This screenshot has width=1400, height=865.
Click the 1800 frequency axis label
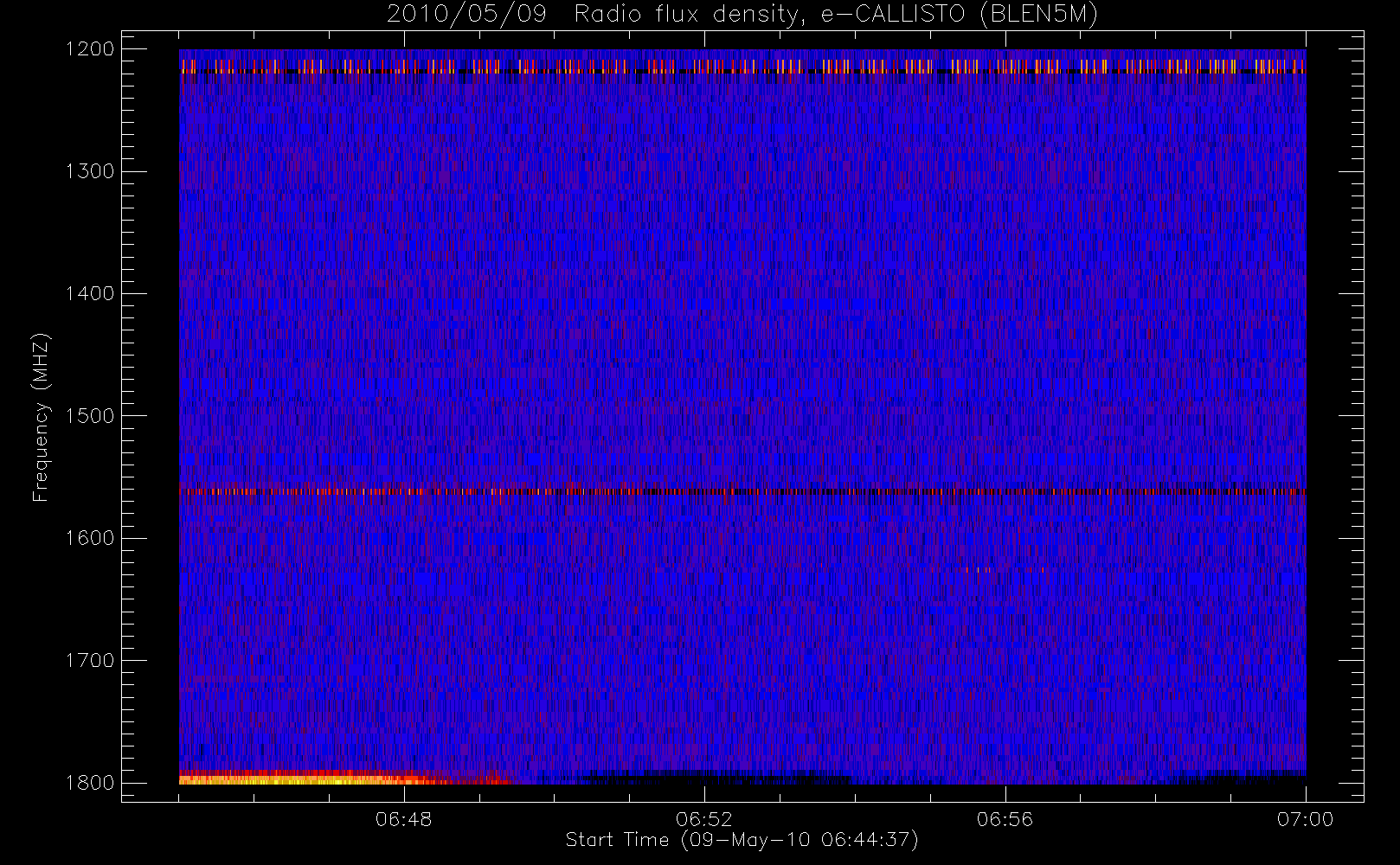90,782
